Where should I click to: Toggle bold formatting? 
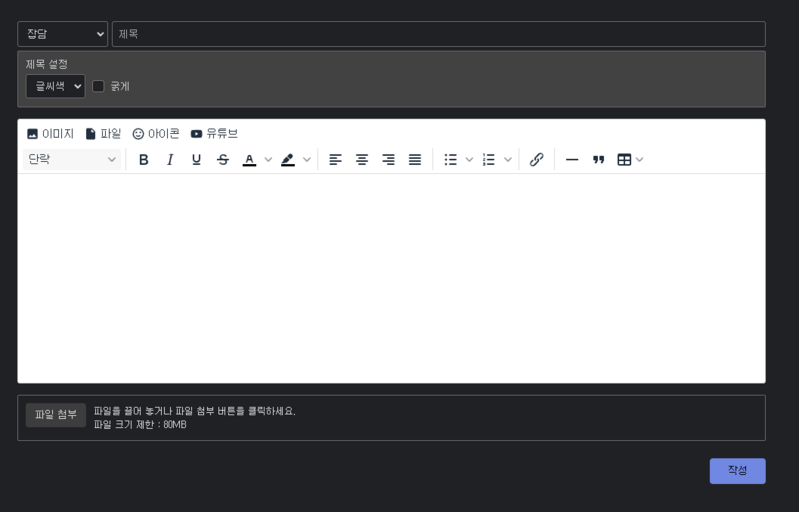pos(144,160)
